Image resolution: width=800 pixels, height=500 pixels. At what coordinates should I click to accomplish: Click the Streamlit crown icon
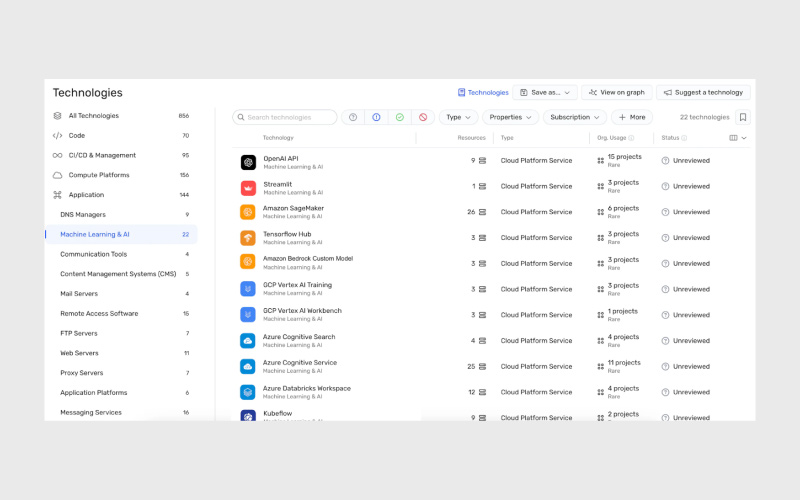point(248,187)
